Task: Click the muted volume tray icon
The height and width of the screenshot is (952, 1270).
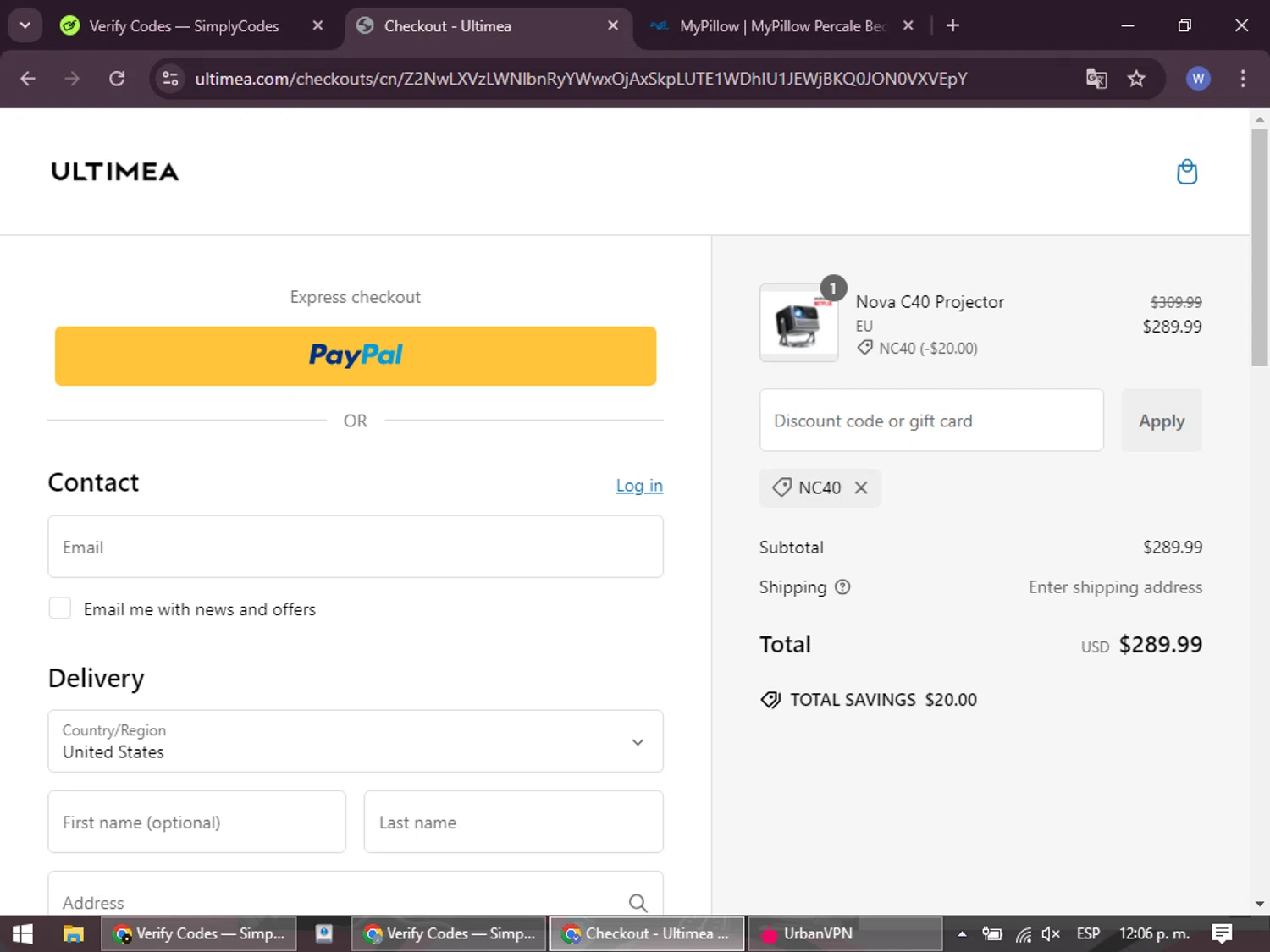Action: pos(1051,934)
